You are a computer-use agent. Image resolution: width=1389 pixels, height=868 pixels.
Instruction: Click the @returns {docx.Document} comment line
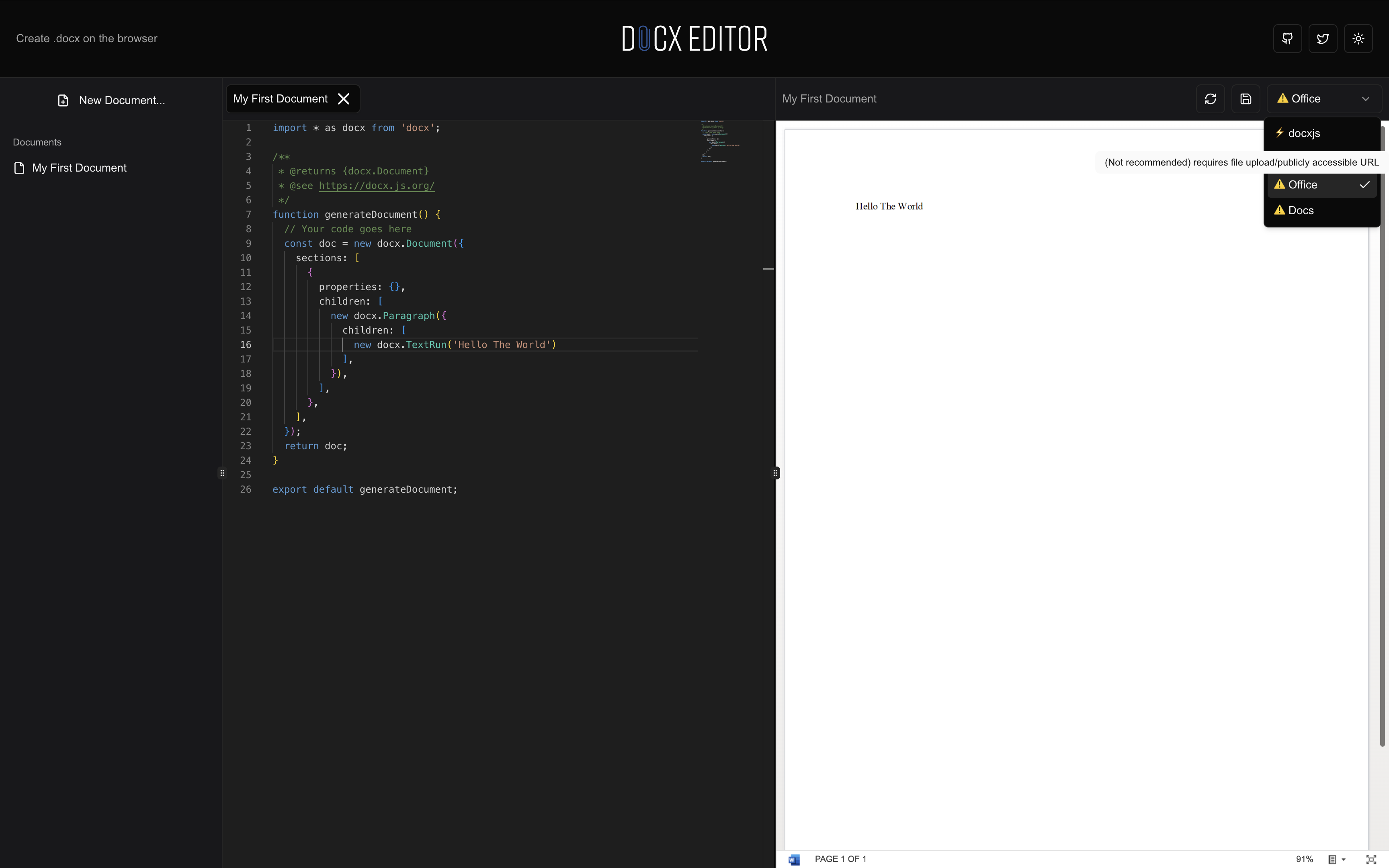pos(354,170)
